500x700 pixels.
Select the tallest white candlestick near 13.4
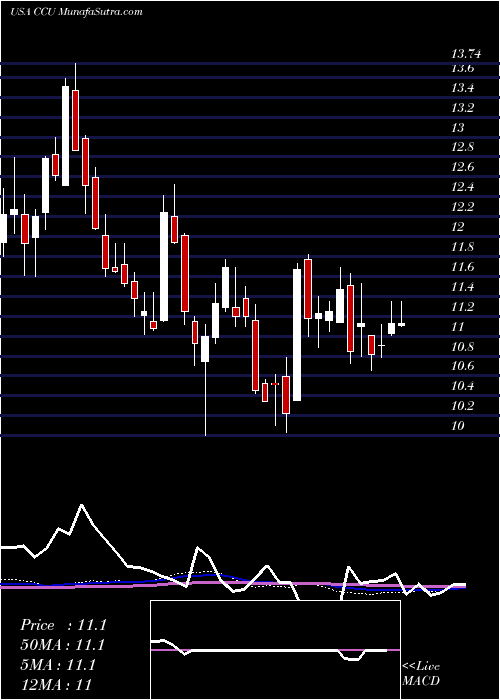(x=66, y=136)
